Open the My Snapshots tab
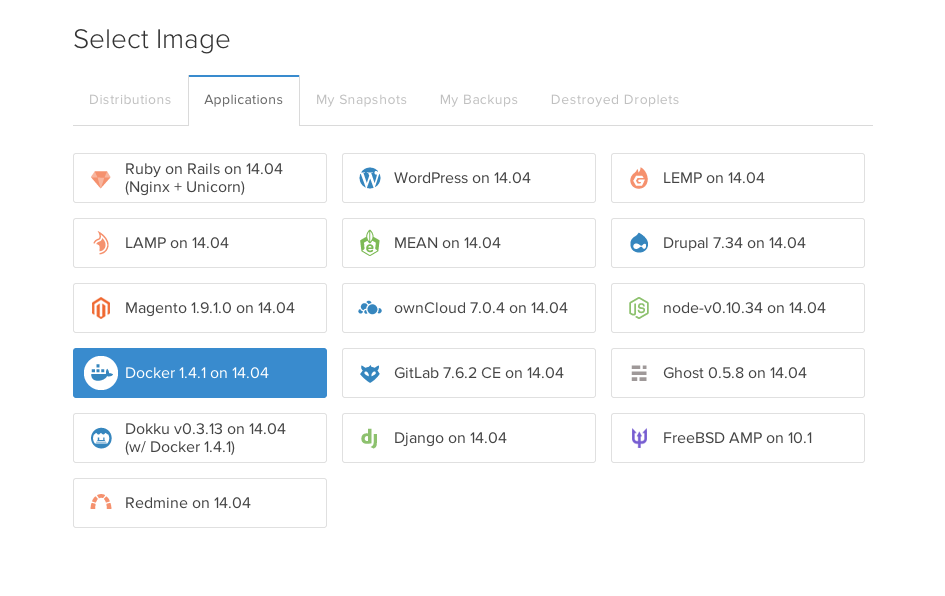Image resolution: width=945 pixels, height=596 pixels. (x=361, y=99)
